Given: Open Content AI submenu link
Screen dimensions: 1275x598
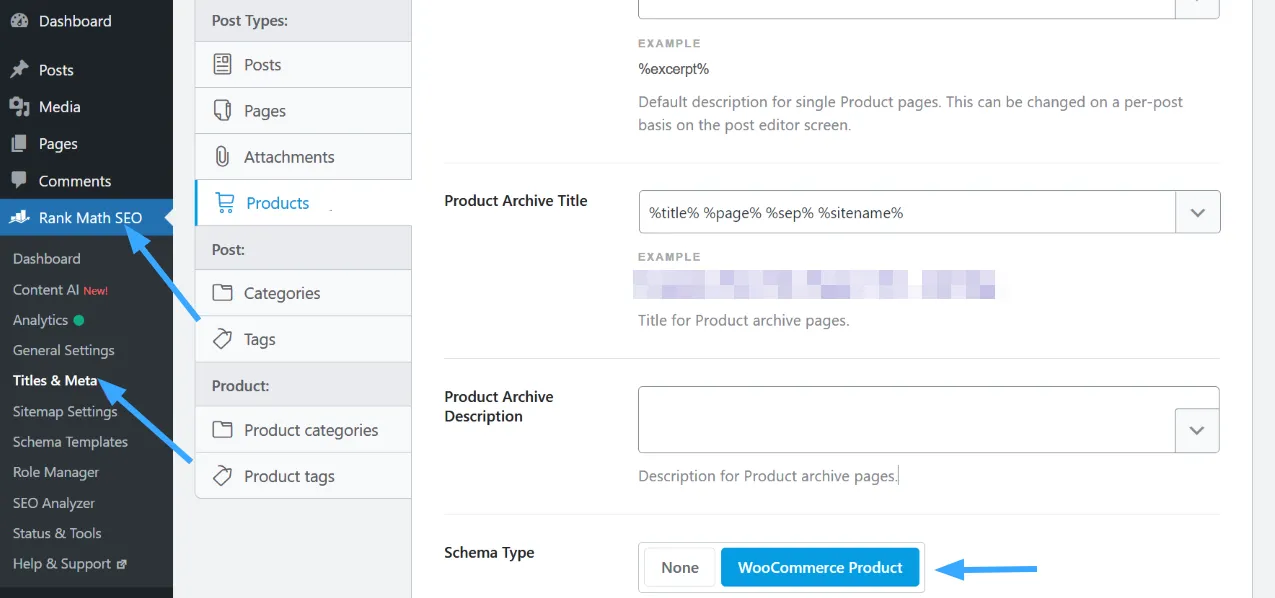Looking at the screenshot, I should (x=60, y=290).
